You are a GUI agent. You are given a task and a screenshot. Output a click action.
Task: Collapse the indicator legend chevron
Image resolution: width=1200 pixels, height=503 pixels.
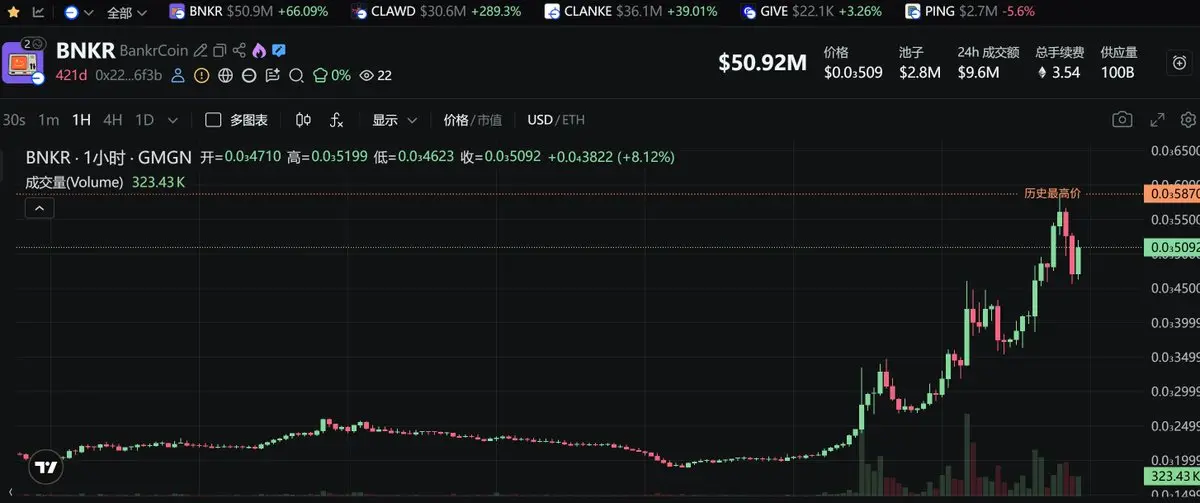pyautogui.click(x=39, y=208)
